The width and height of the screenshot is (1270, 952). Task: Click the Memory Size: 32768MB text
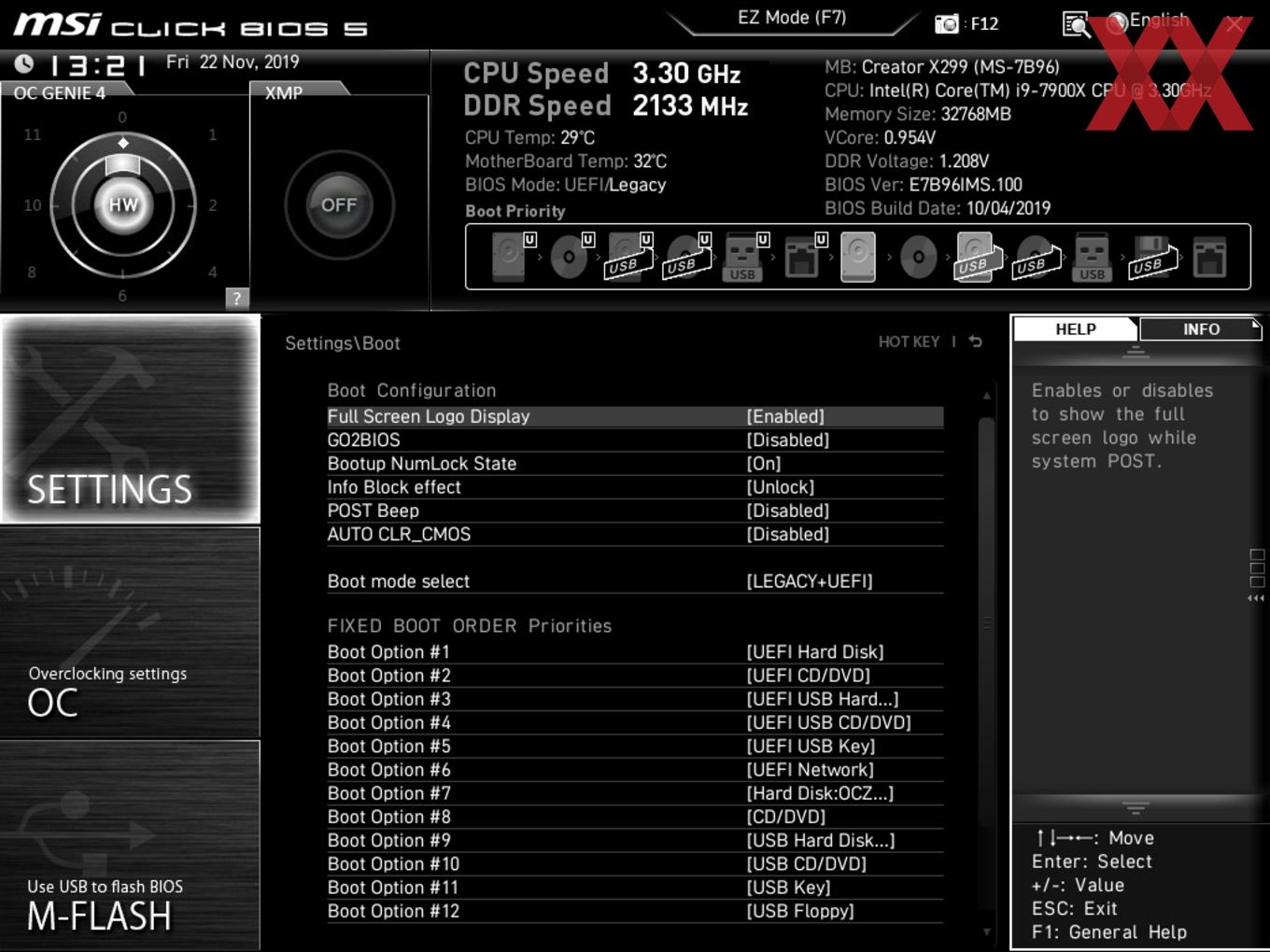coord(918,114)
